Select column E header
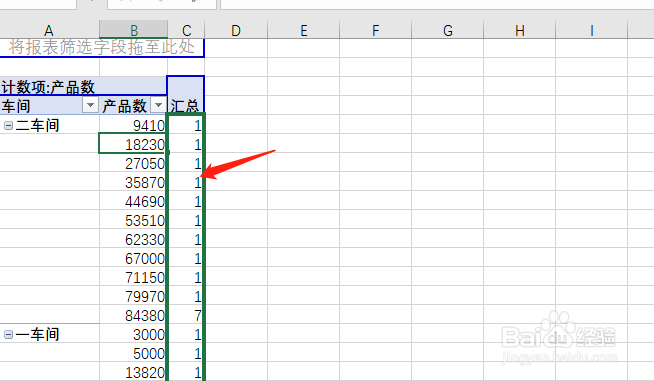The image size is (654, 381). point(304,30)
